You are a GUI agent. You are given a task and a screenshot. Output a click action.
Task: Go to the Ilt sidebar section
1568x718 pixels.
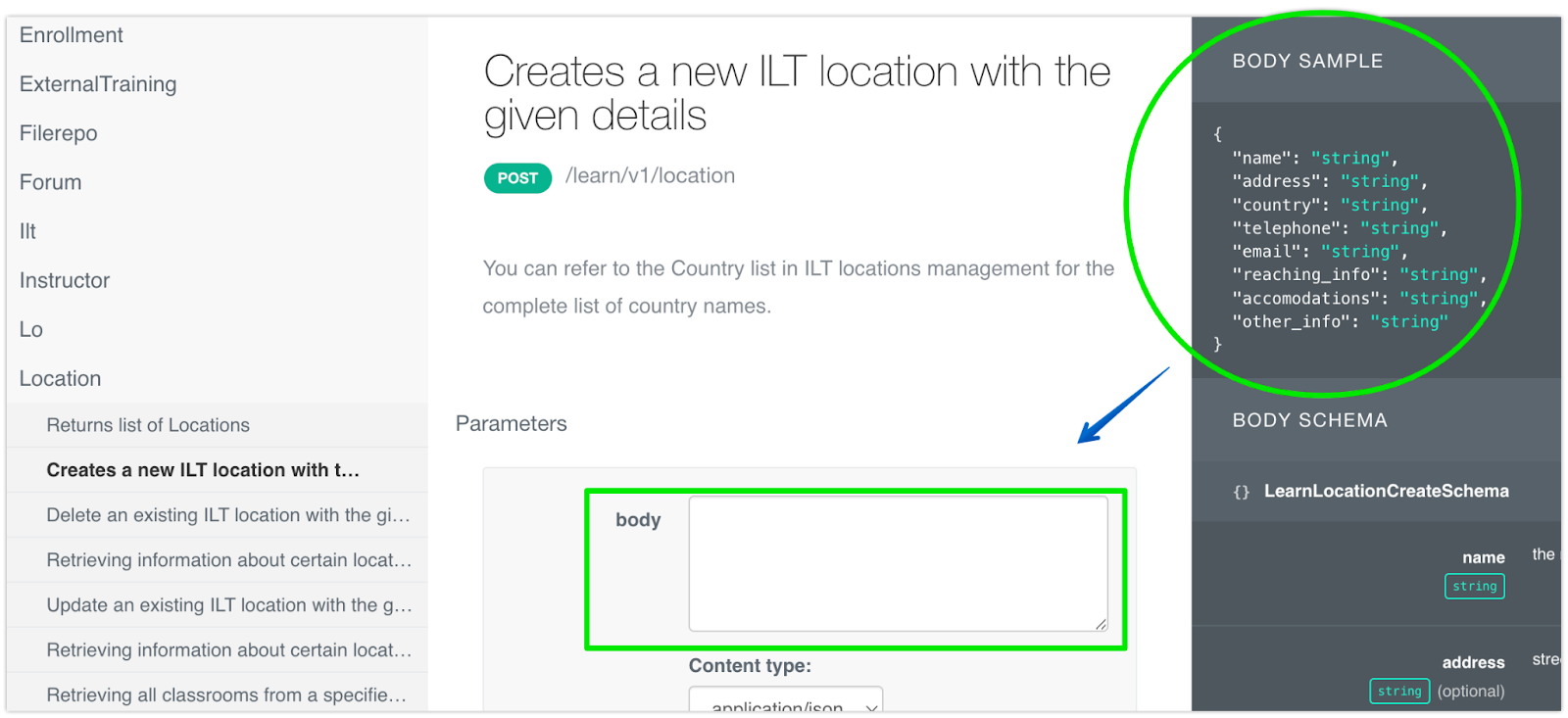tap(27, 231)
